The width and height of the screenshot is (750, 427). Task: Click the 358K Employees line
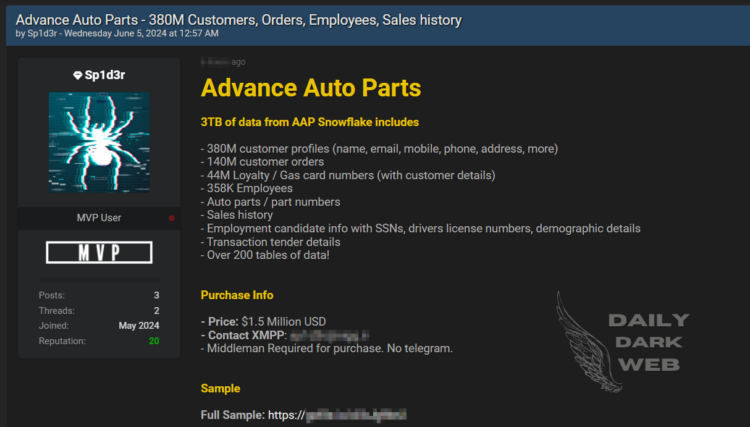(x=246, y=188)
